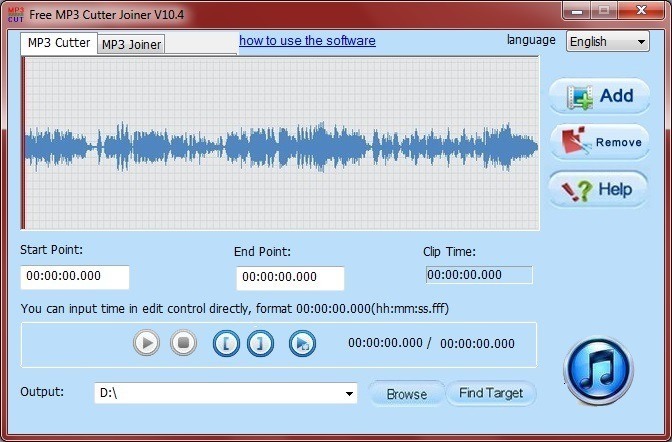
Task: Minimize the Free MP3 Cutter Joiner window
Action: click(577, 10)
